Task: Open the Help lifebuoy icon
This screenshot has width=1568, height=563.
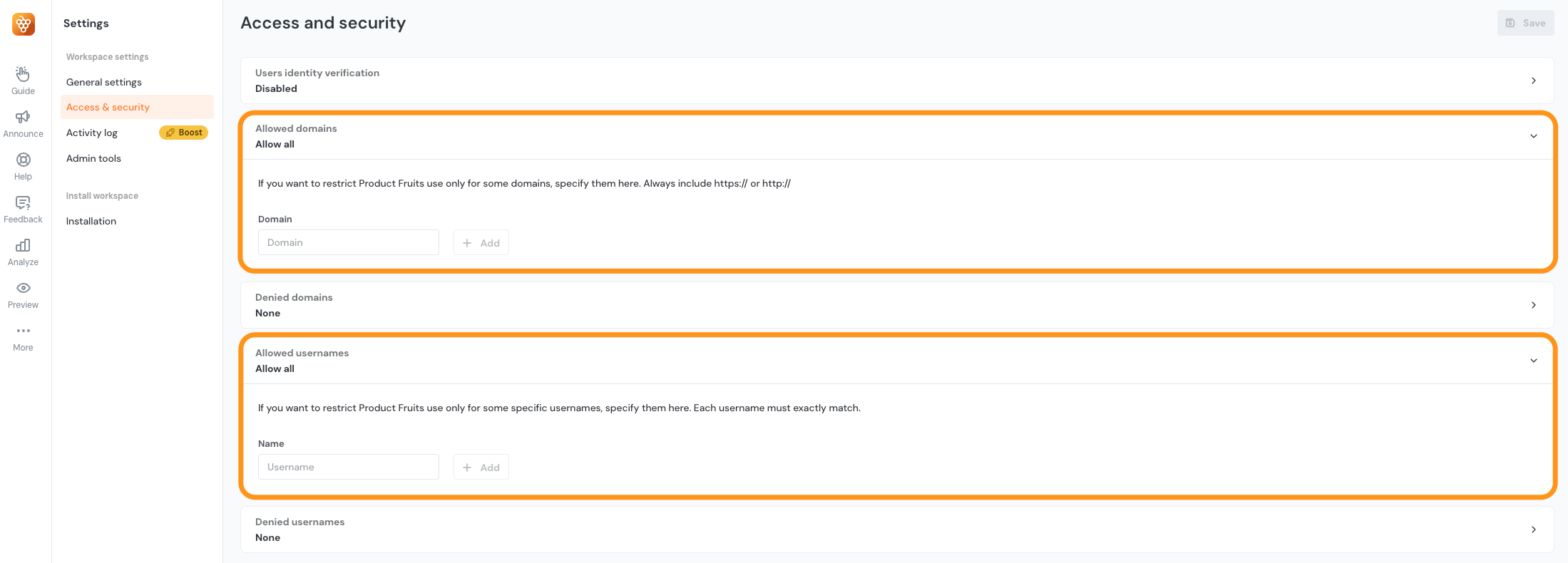Action: 23,160
